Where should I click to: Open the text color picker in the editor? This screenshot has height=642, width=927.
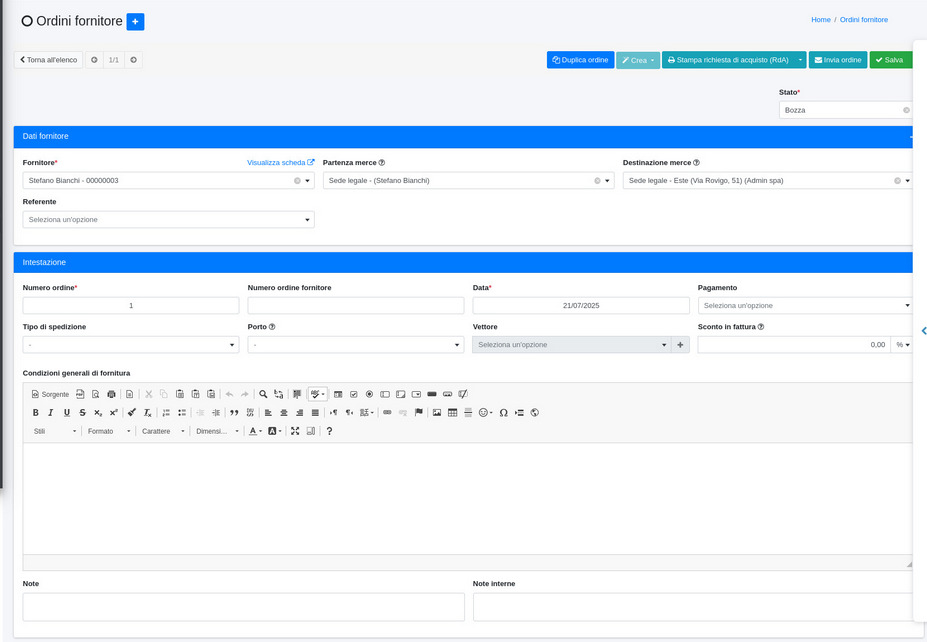(x=255, y=431)
